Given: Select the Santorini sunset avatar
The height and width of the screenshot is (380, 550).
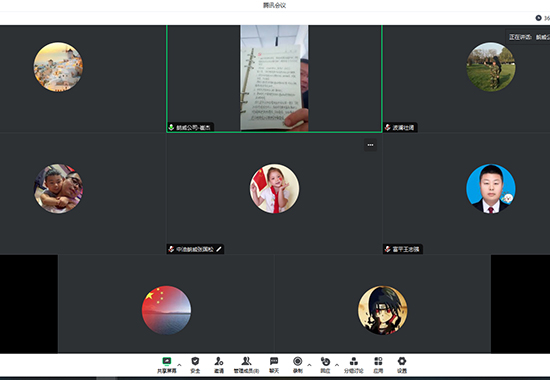Looking at the screenshot, I should (58, 67).
